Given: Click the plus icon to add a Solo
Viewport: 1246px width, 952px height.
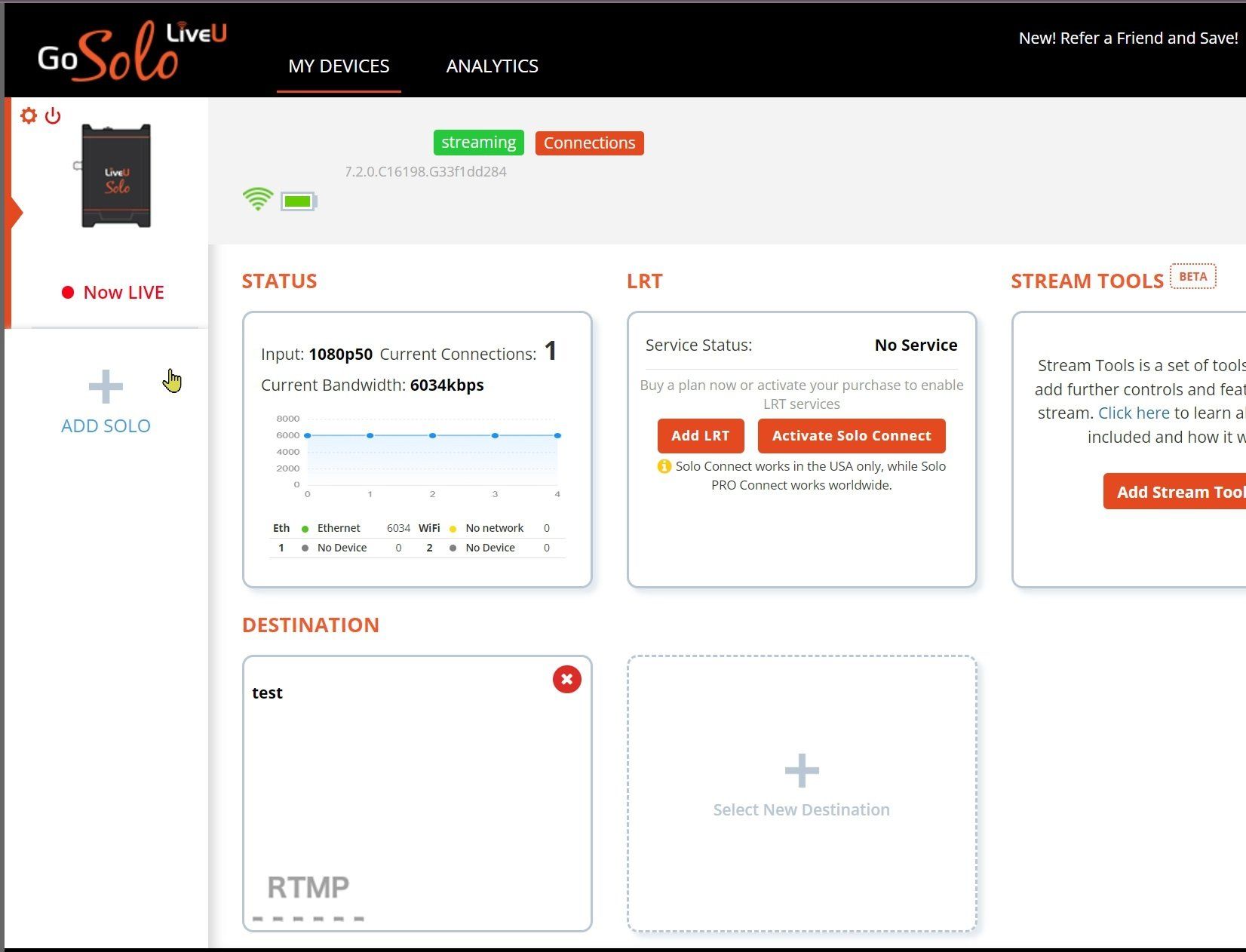Looking at the screenshot, I should [x=106, y=387].
